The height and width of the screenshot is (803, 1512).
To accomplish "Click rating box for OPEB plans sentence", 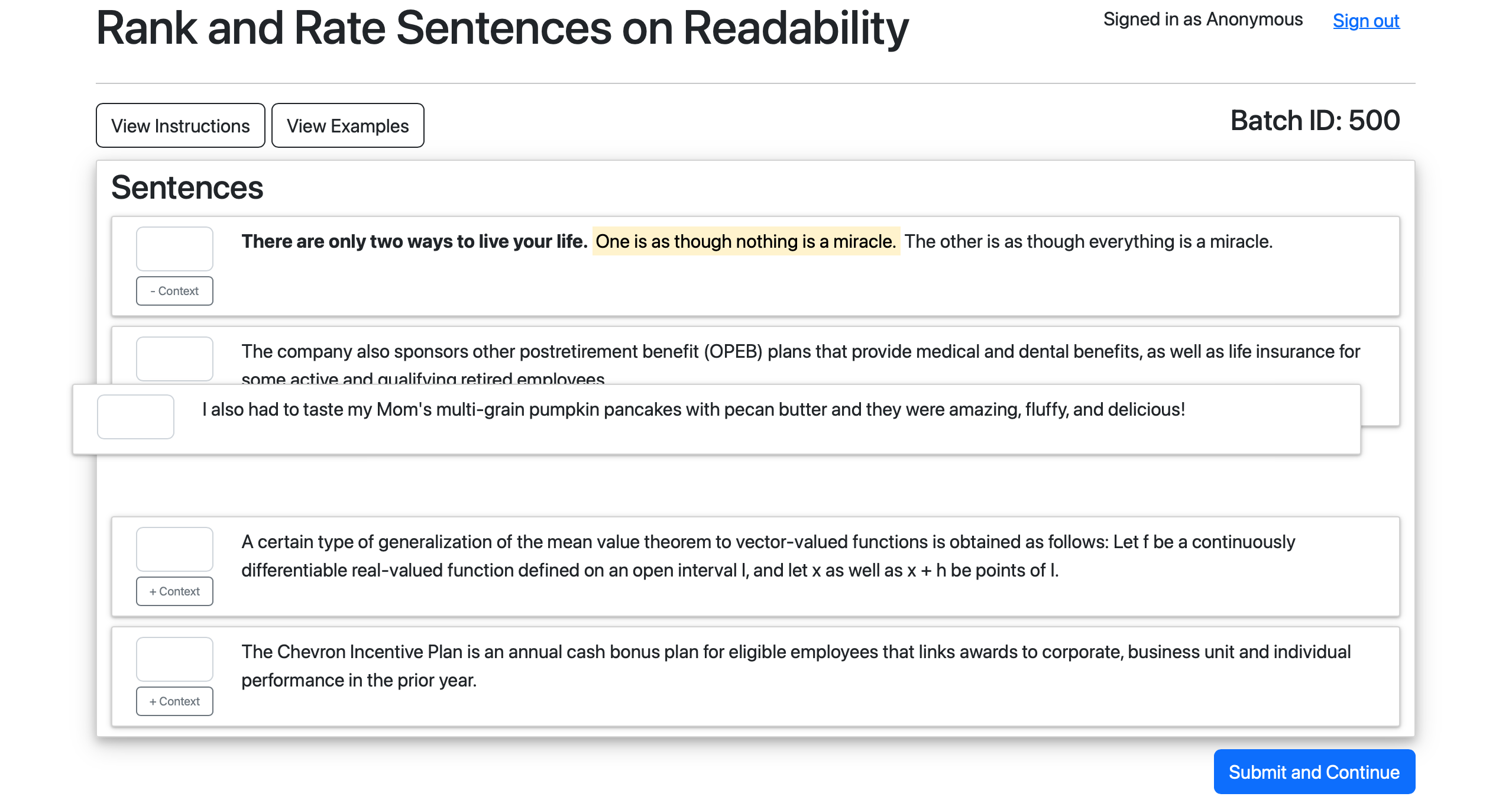I will (174, 358).
